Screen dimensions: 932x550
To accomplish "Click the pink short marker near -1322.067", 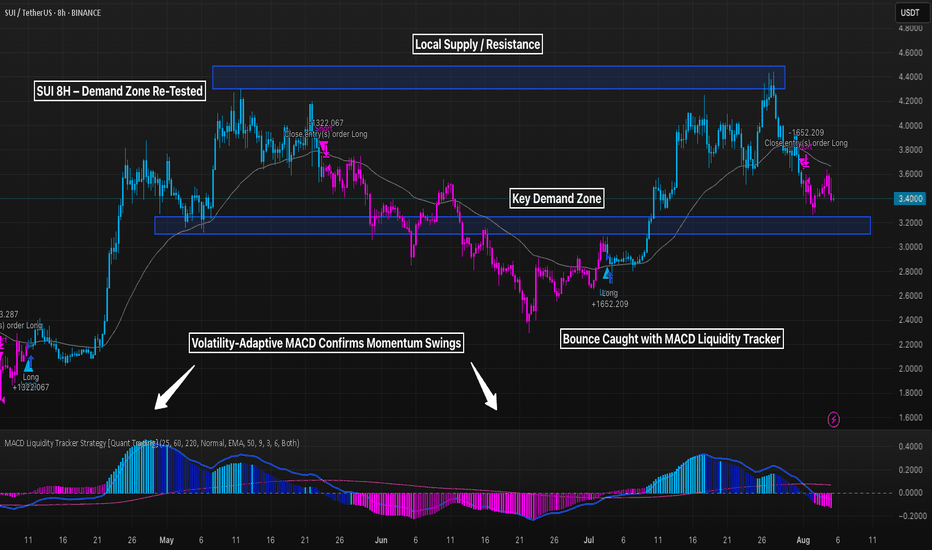I will pos(324,147).
